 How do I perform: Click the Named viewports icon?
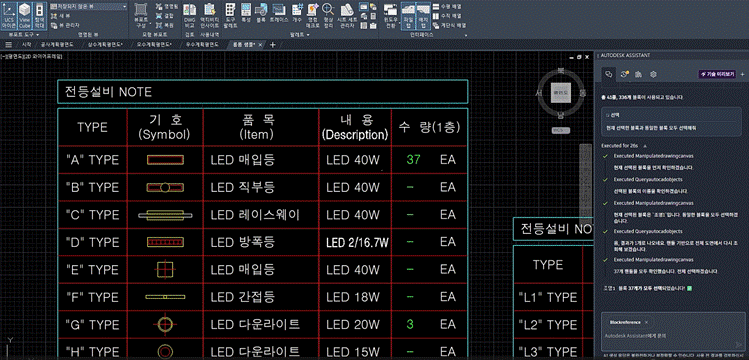coord(159,7)
